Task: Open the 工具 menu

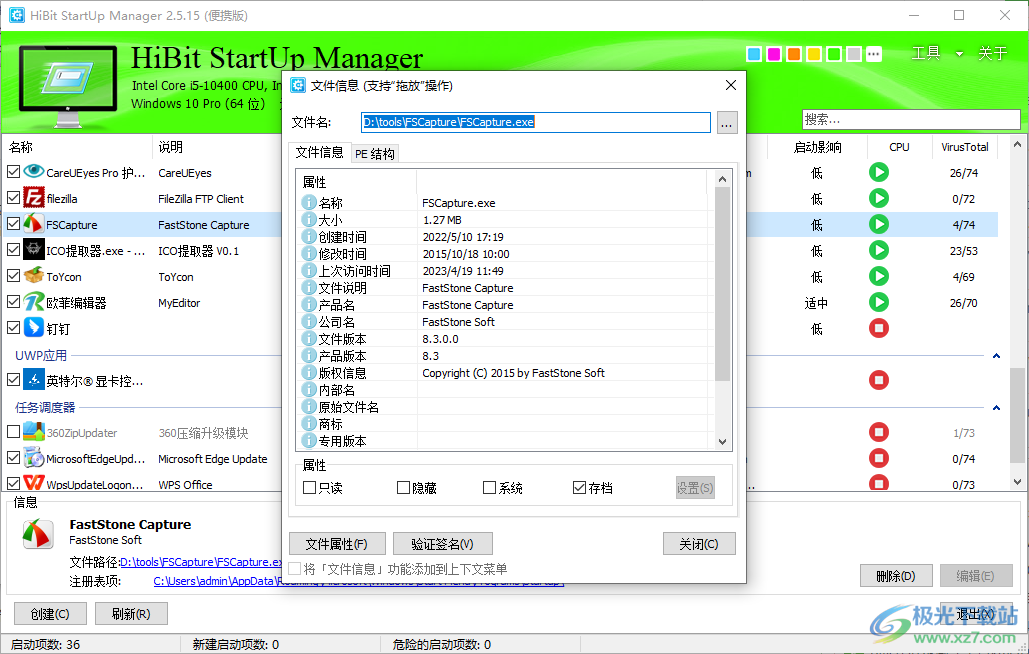Action: point(926,53)
